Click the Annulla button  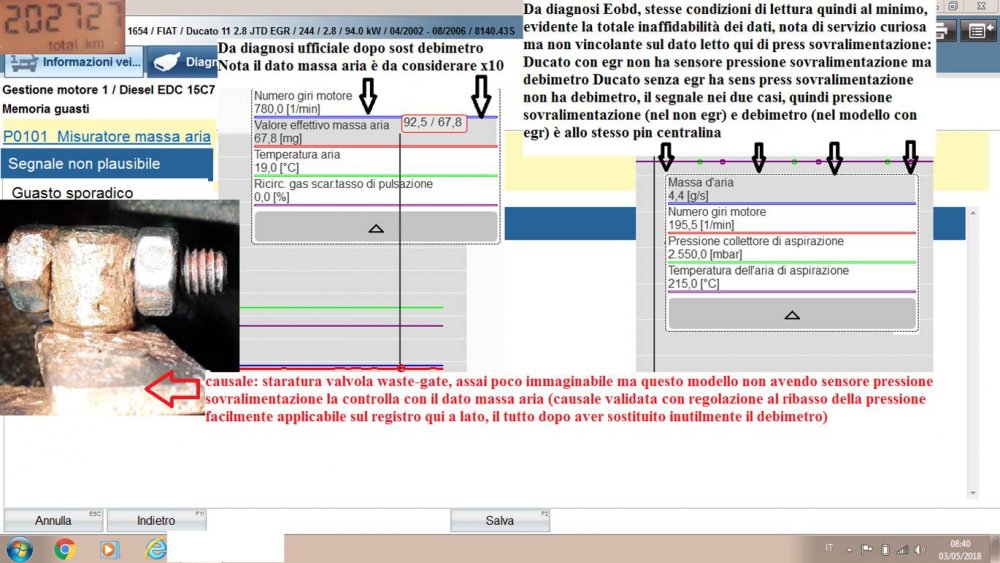click(x=54, y=520)
